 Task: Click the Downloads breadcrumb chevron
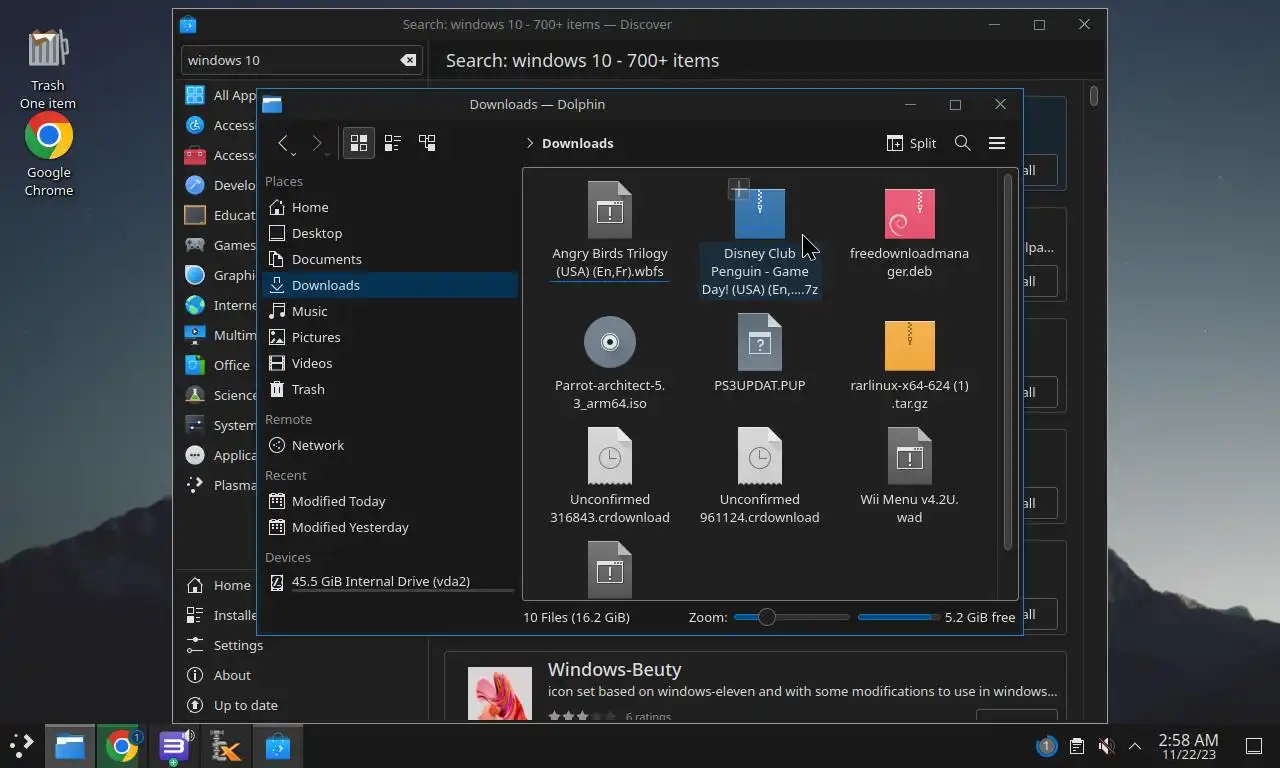click(529, 143)
